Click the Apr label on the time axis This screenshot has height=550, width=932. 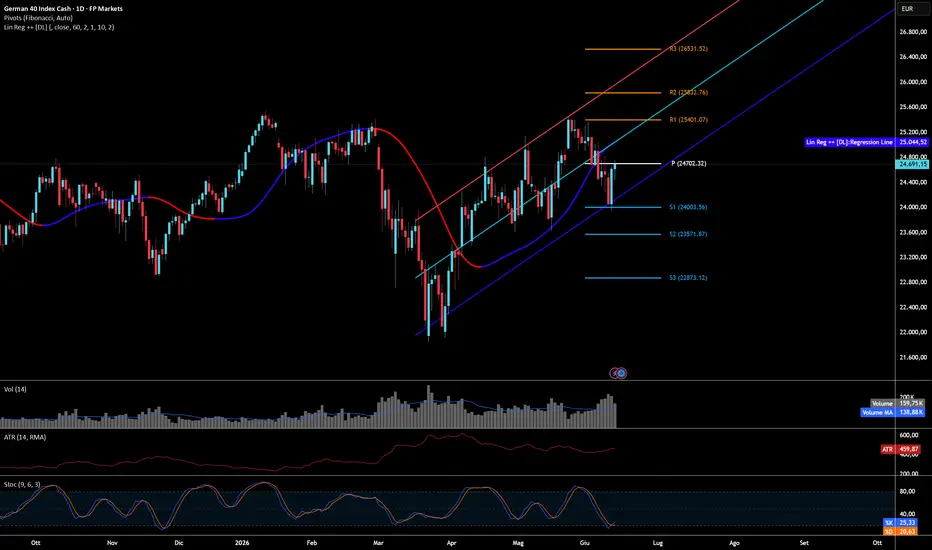pyautogui.click(x=451, y=543)
